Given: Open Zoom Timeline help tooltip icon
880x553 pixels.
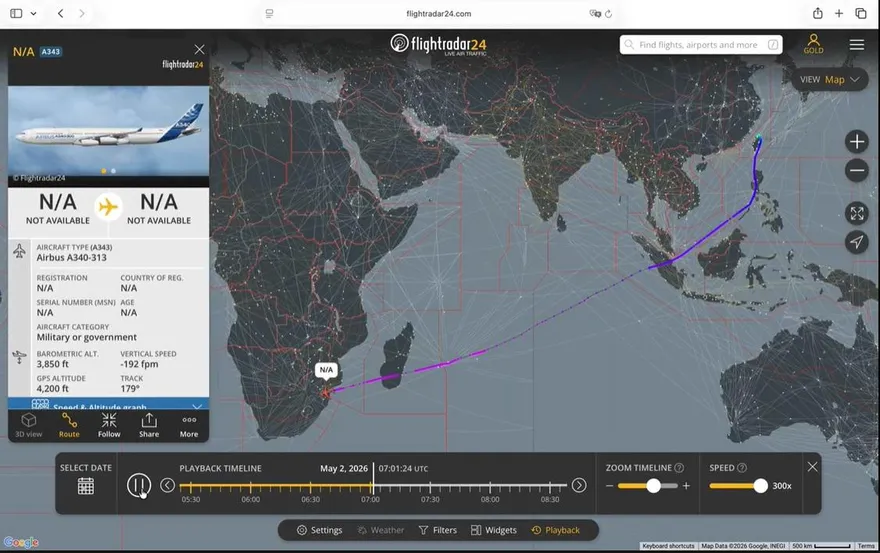Looking at the screenshot, I should pyautogui.click(x=679, y=468).
